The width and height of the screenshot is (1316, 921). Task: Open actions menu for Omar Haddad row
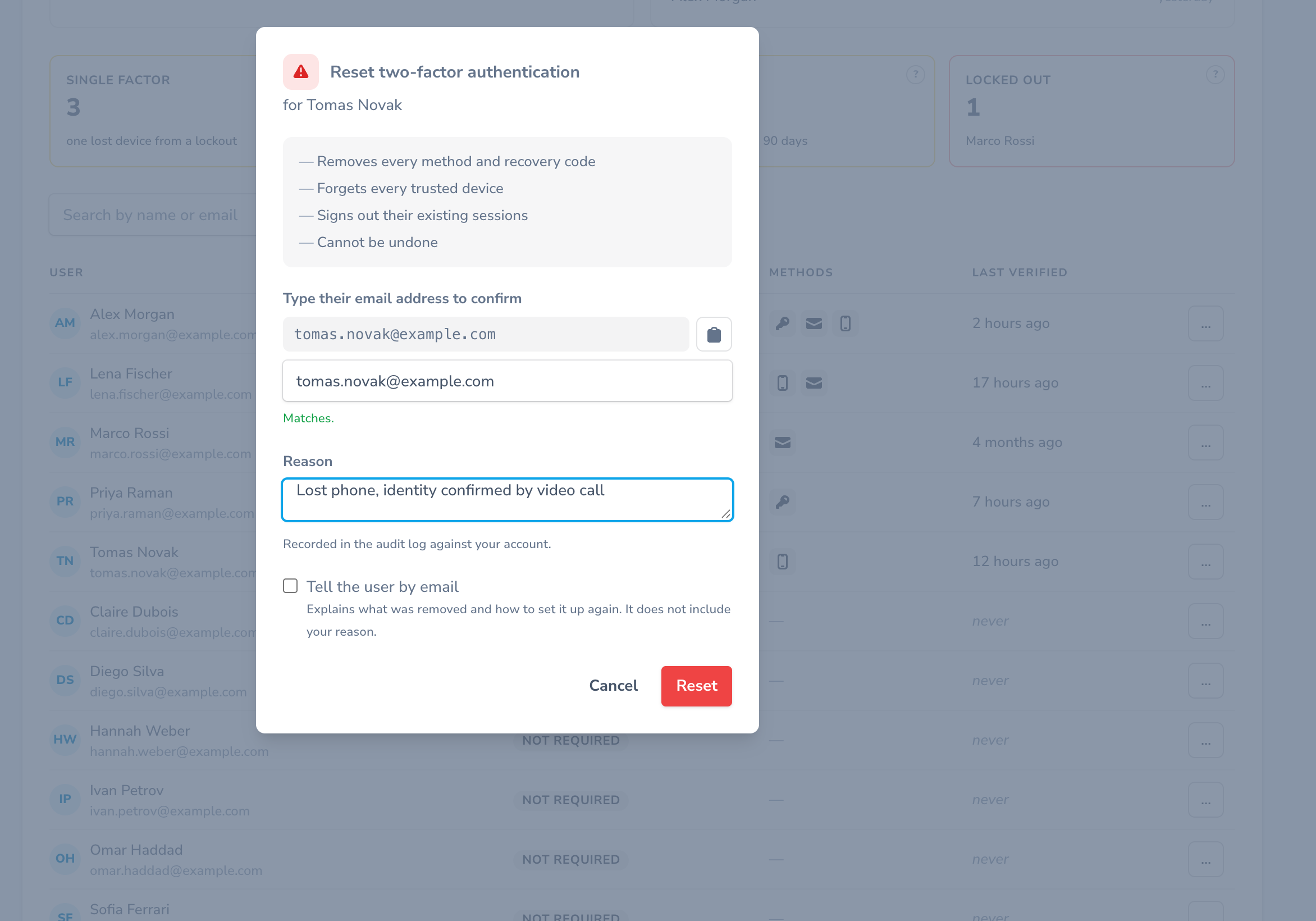coord(1205,859)
